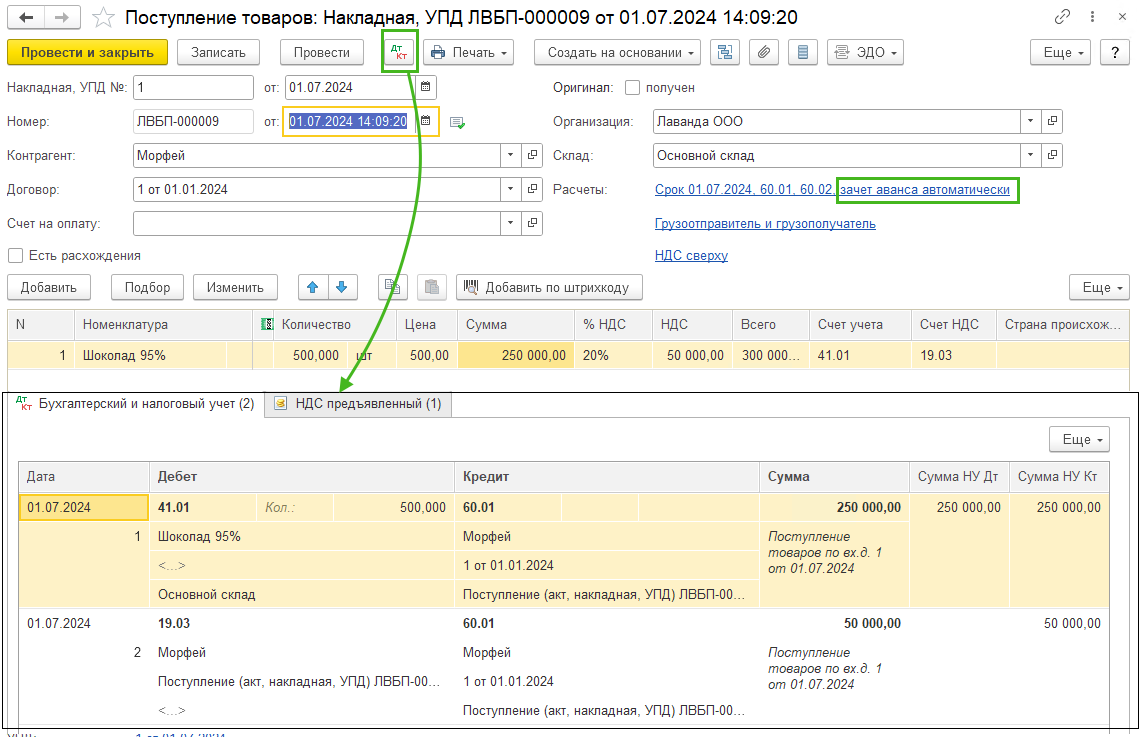
Task: Expand the Договор dropdown arrow
Action: pos(511,189)
